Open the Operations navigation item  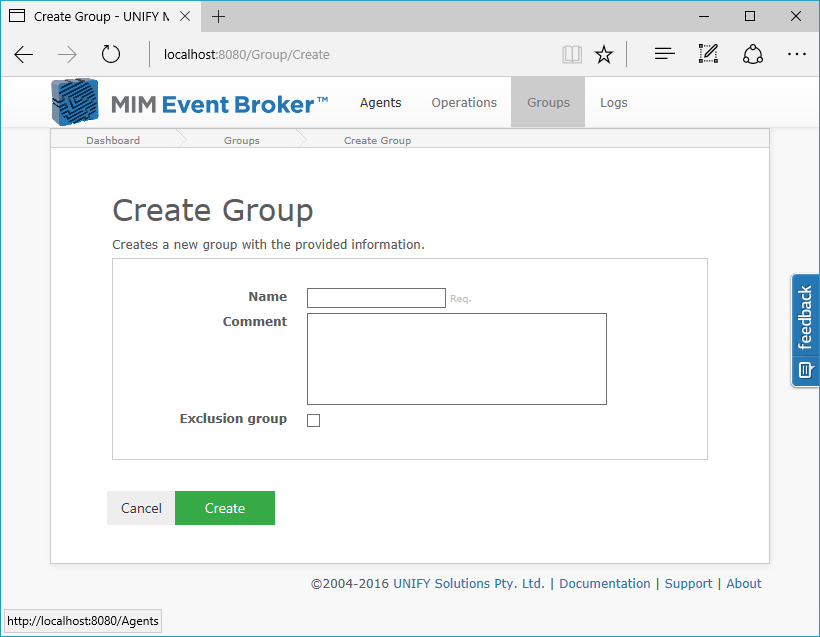(464, 103)
